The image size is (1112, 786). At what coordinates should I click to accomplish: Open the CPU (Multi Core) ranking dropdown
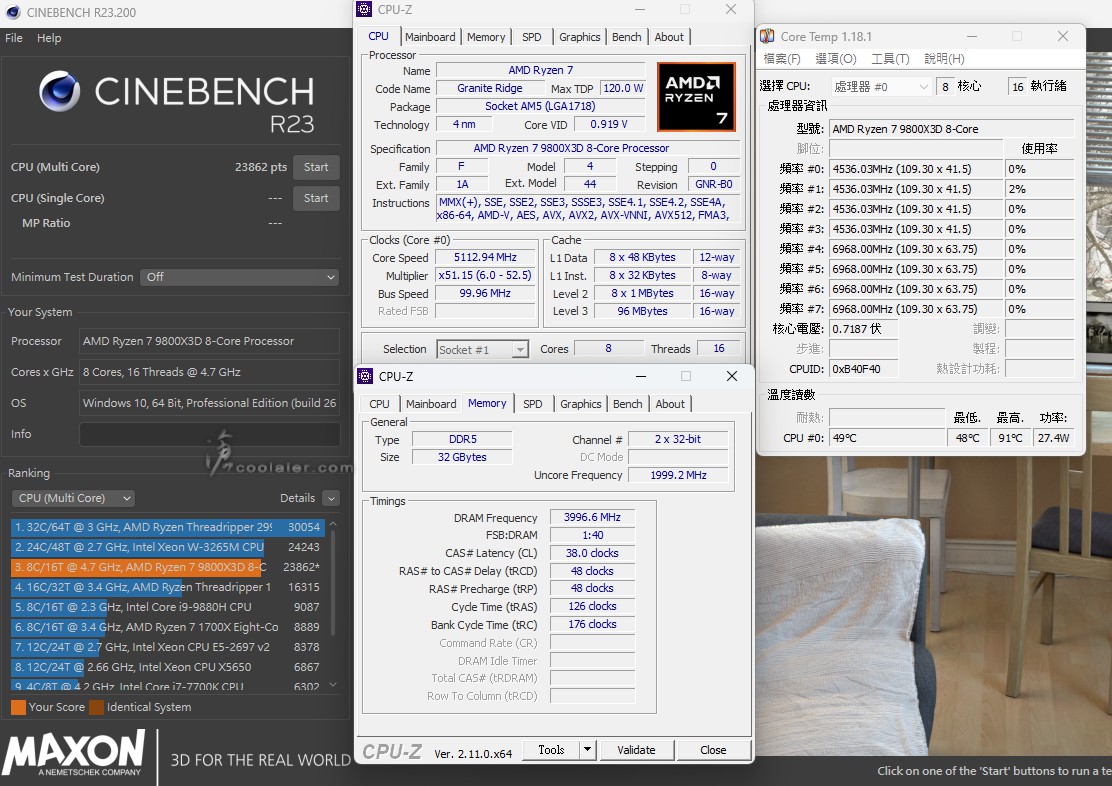click(x=73, y=498)
